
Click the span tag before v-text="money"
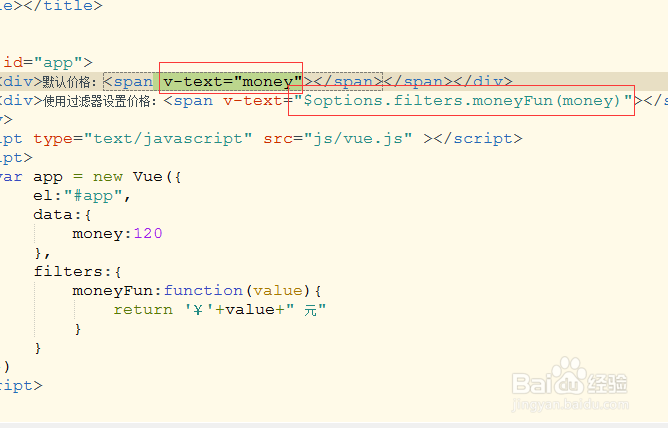[x=128, y=81]
